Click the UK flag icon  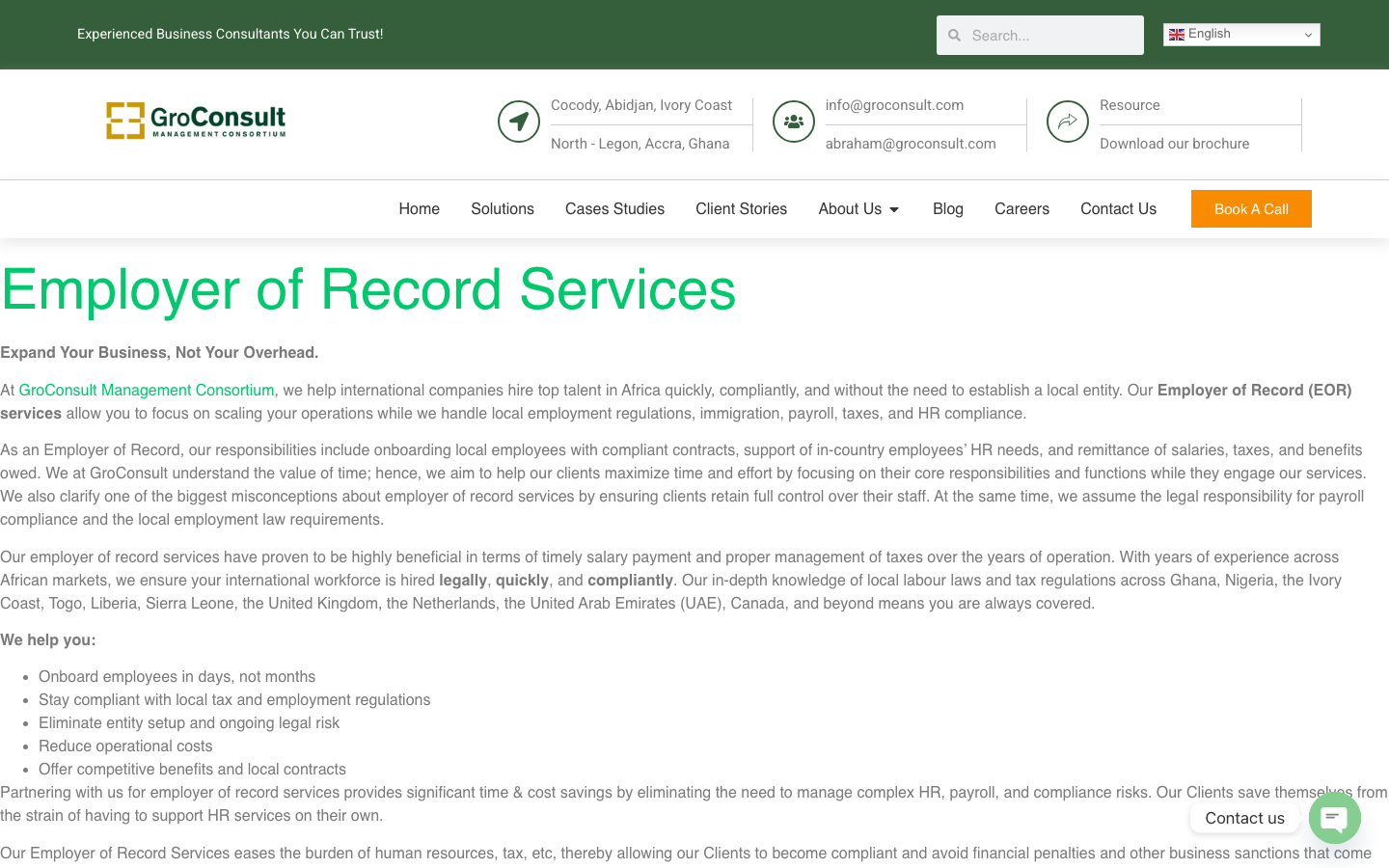click(1177, 35)
